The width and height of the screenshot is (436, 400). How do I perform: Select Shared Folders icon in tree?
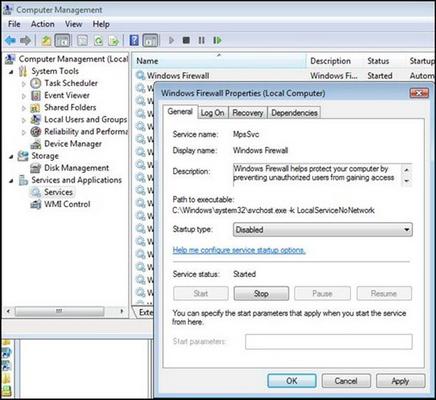(36, 108)
